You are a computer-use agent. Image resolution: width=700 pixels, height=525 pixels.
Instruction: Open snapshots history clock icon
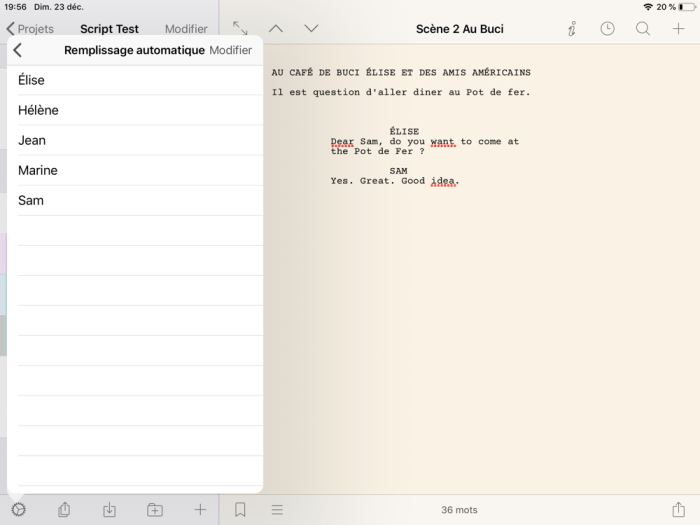607,29
